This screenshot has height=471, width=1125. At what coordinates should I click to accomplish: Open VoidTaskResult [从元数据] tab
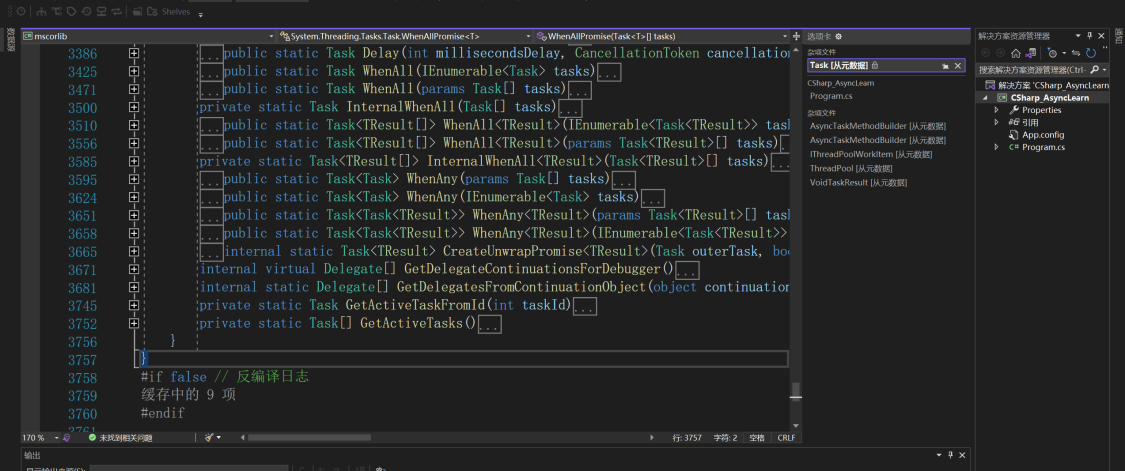coord(858,183)
